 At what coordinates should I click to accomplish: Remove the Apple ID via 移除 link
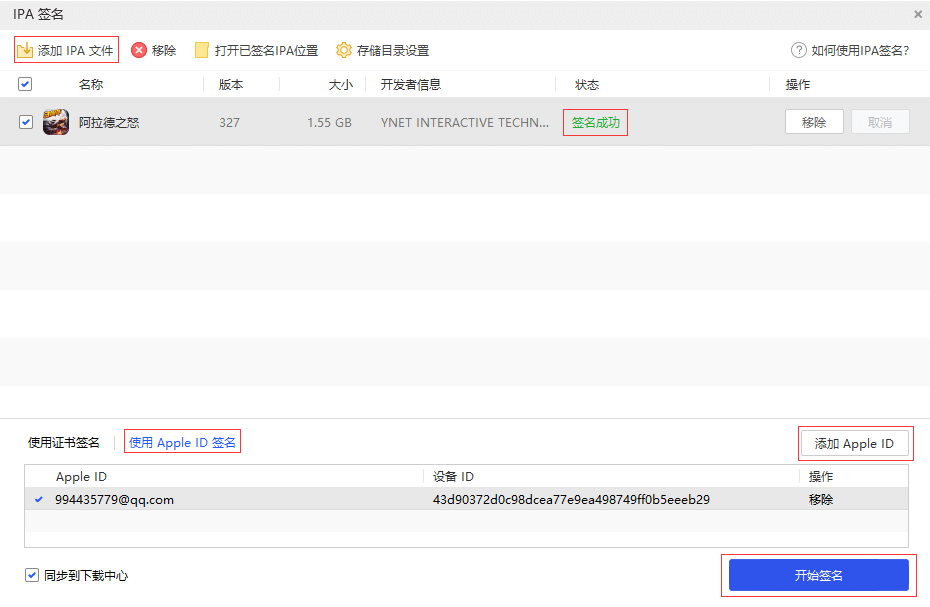821,499
